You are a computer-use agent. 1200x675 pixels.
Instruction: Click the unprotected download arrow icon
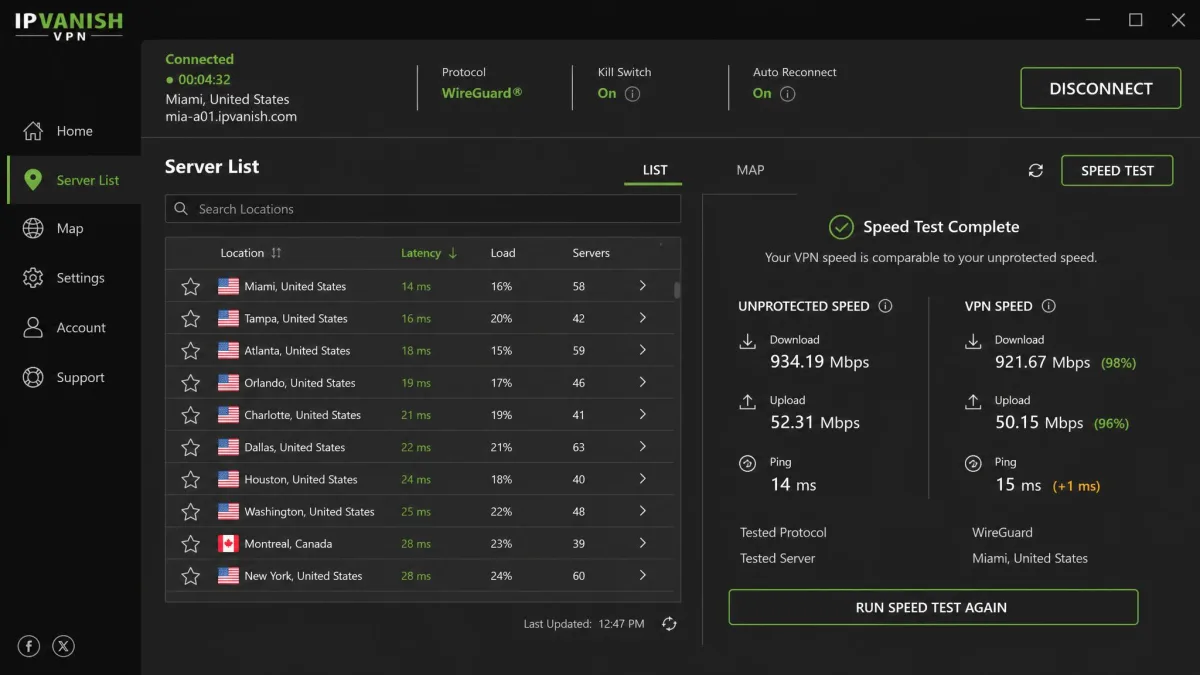pyautogui.click(x=747, y=342)
